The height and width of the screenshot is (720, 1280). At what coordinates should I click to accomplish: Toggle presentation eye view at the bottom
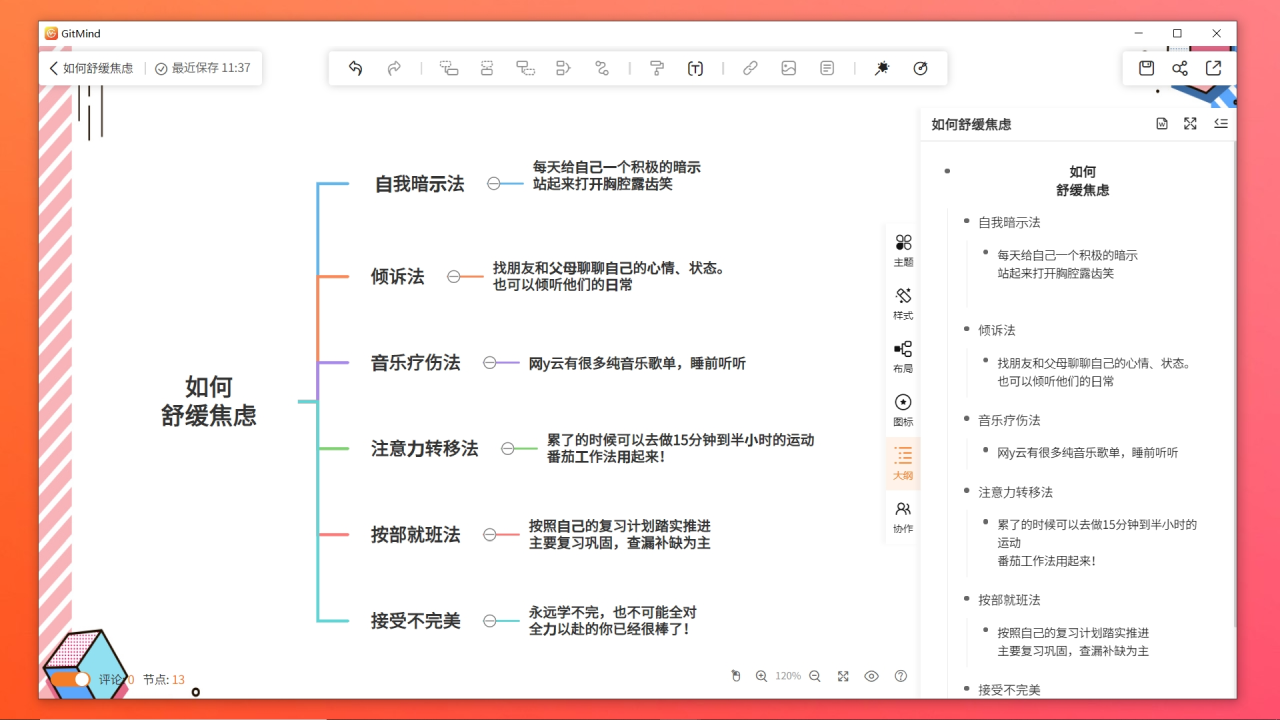pyautogui.click(x=871, y=676)
